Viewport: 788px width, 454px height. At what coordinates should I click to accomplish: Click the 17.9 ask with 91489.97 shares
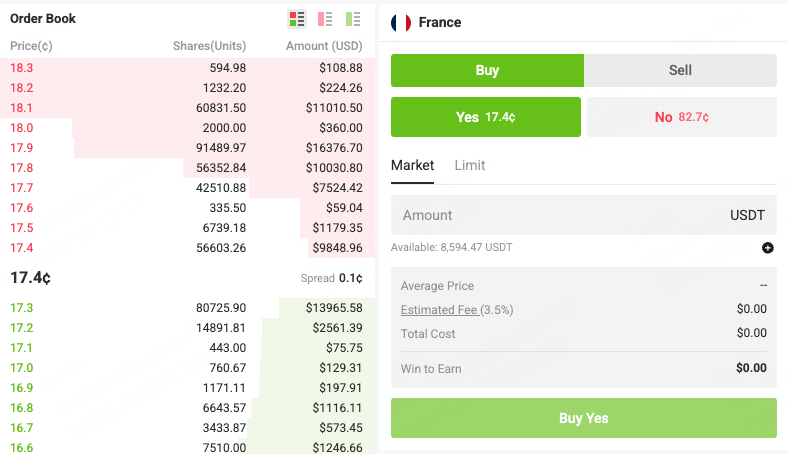[x=187, y=148]
